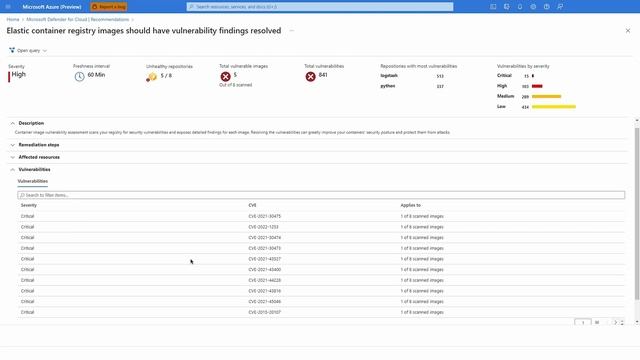Sort by the Applies to column header
The image size is (640, 360).
coord(410,205)
